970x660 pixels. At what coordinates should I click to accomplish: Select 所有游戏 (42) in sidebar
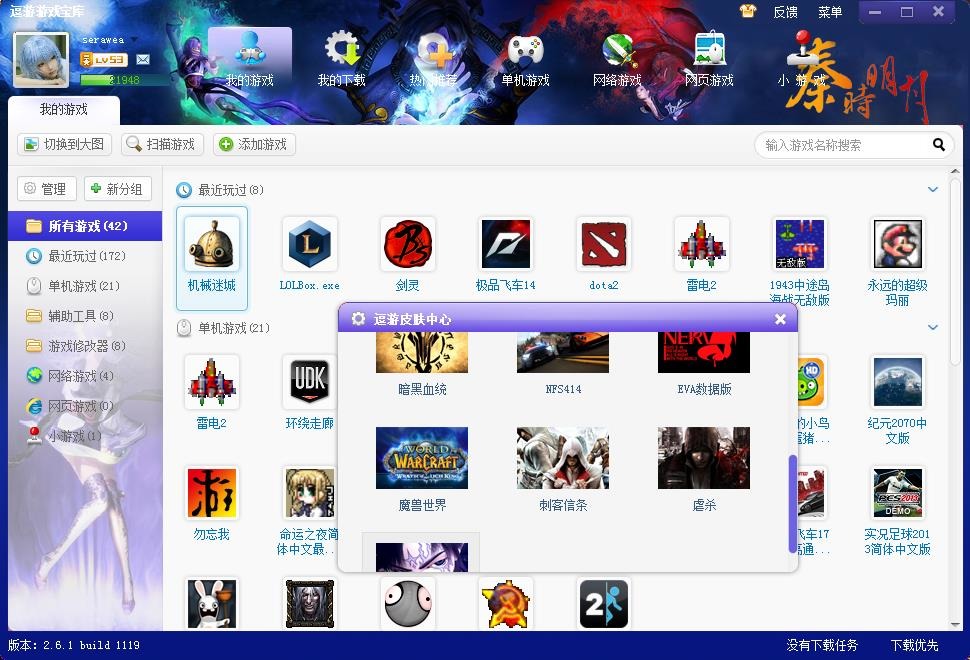85,226
